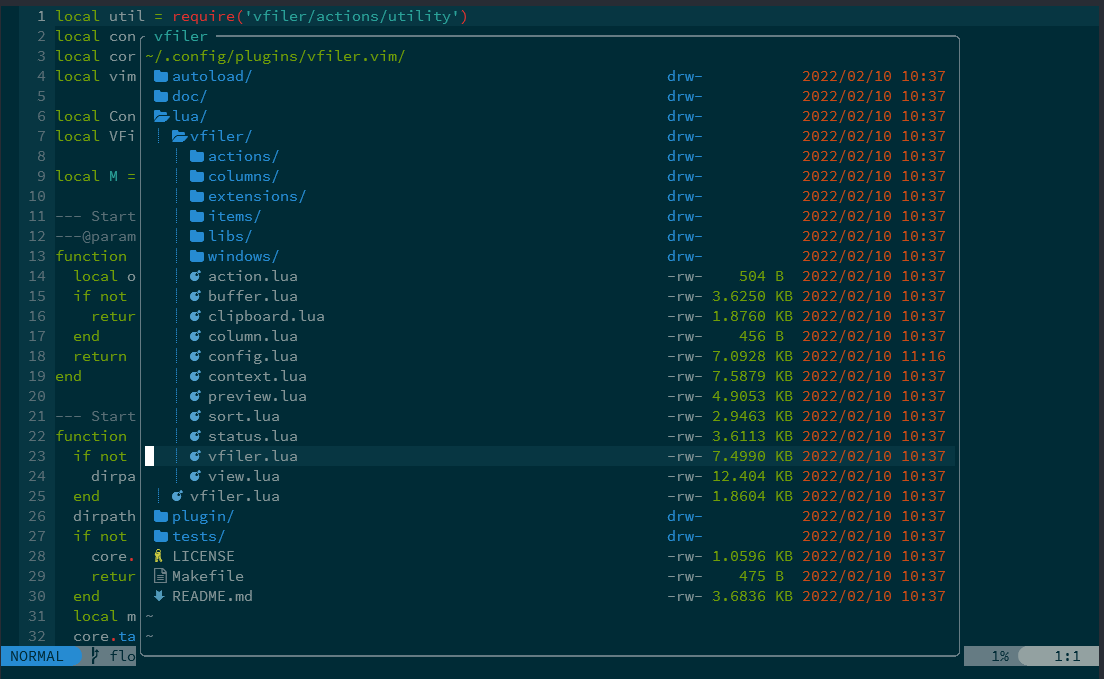Click the require call on line 1
This screenshot has width=1104, height=679.
point(320,16)
